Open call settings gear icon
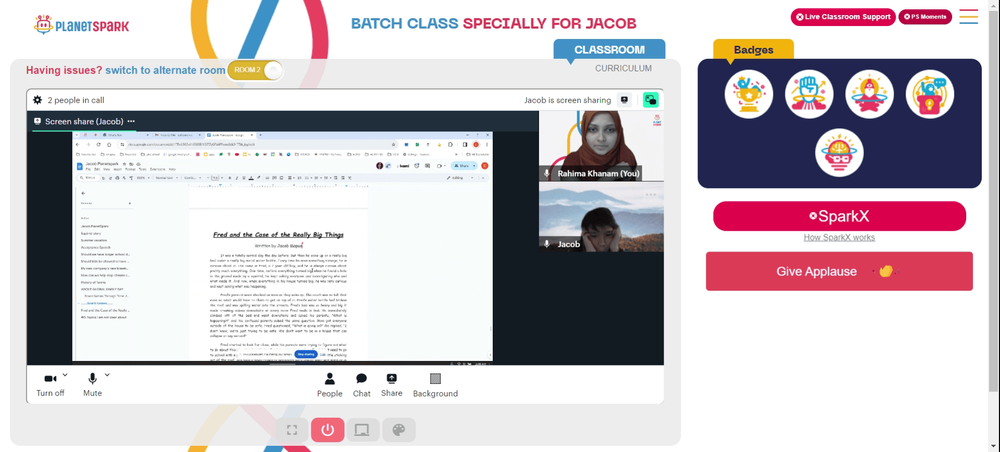Screen dimensions: 1000x452 click(x=38, y=100)
